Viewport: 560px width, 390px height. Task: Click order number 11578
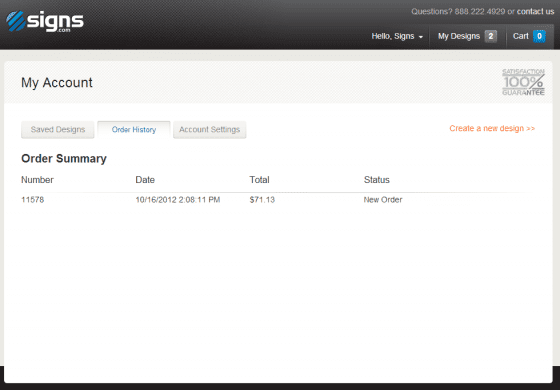pyautogui.click(x=32, y=200)
